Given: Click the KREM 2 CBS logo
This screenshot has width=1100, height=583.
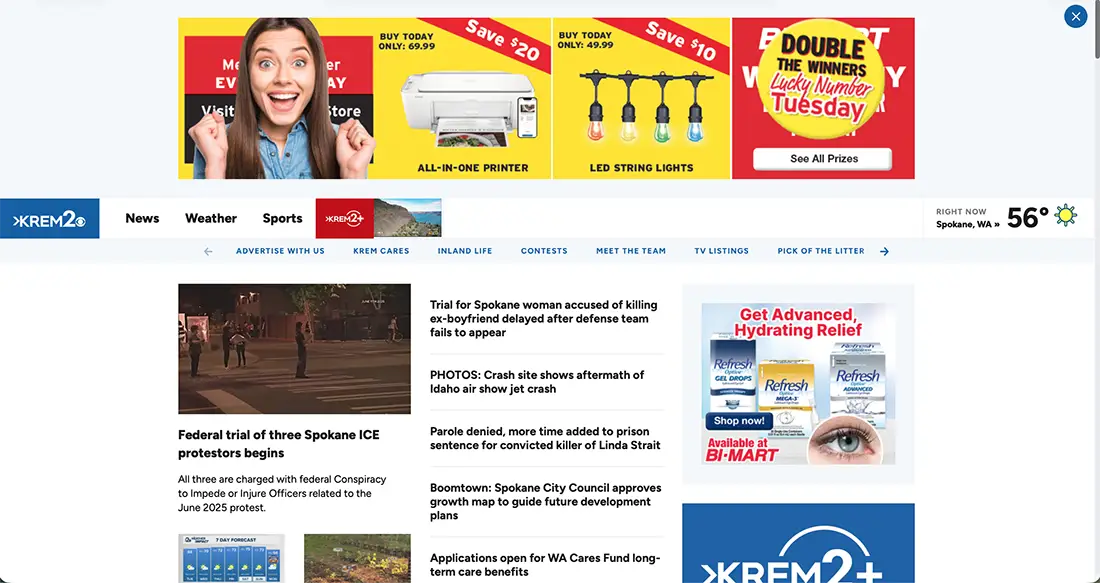Looking at the screenshot, I should coord(50,219).
